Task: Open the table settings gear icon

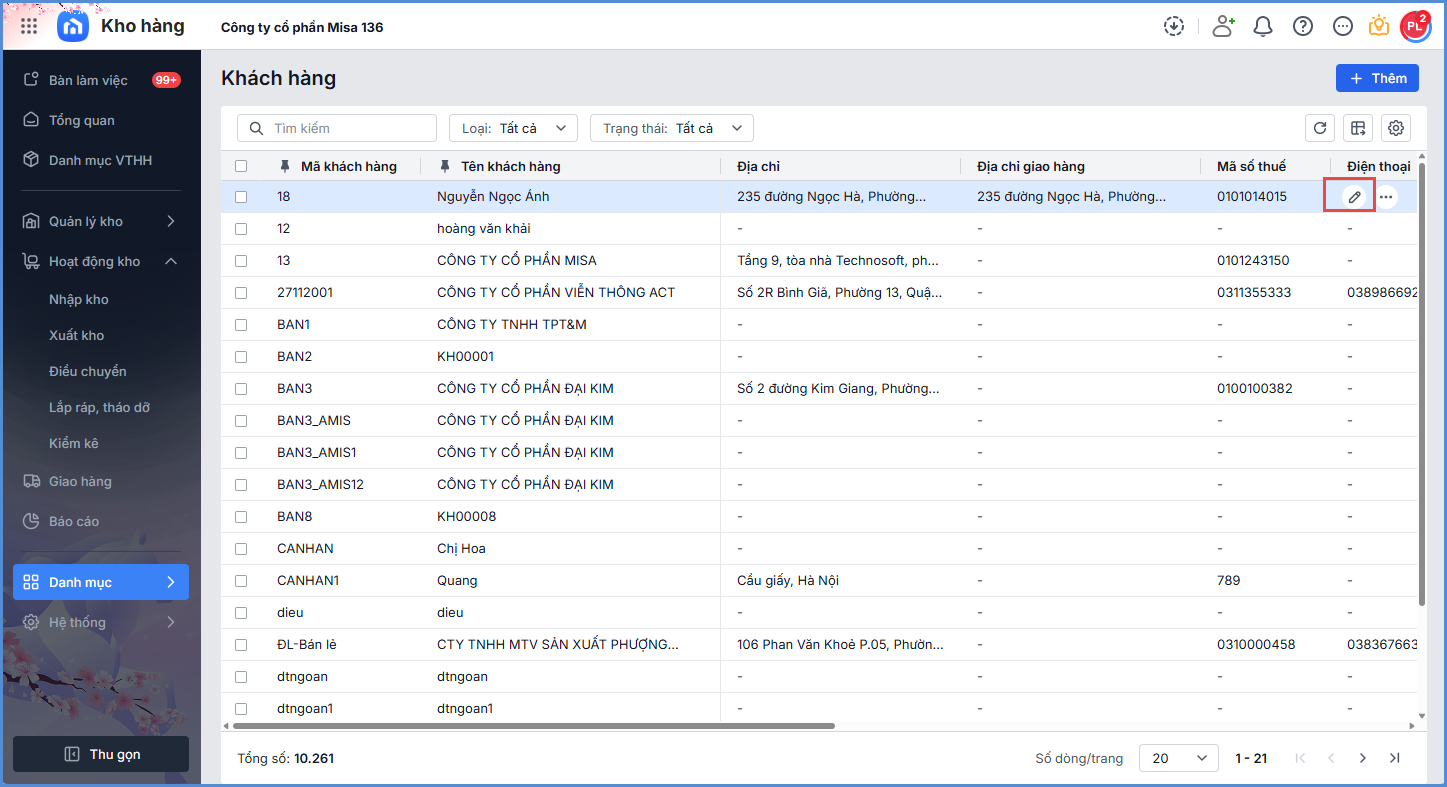Action: 1396,128
